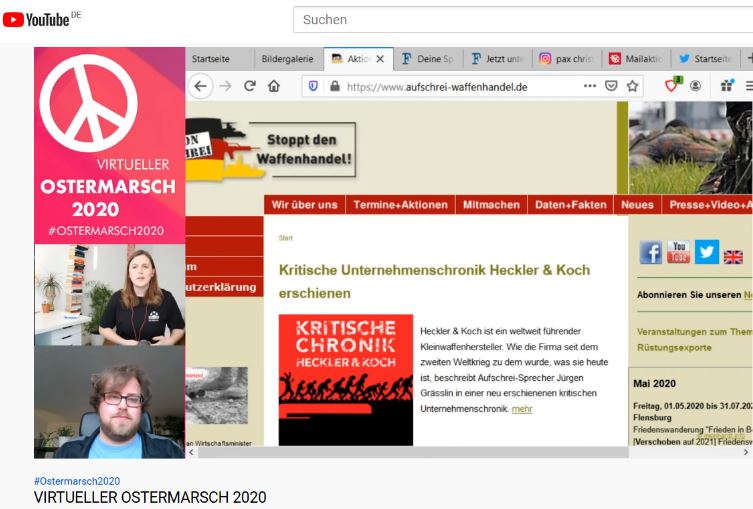Click the YouTube icon in the website sidebar
753x509 pixels.
(679, 252)
